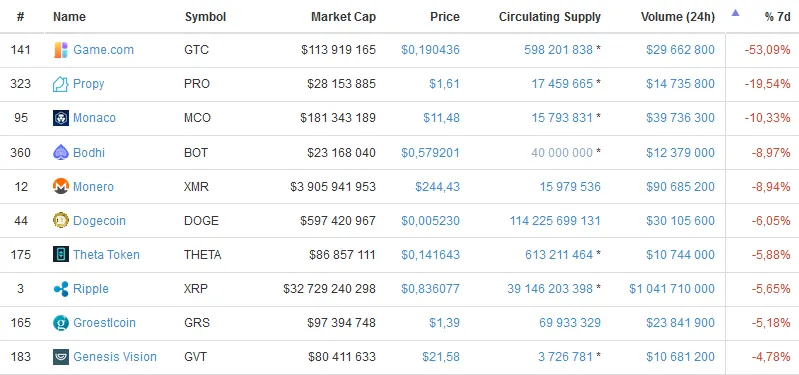Click the Monero orange logo icon
The image size is (799, 375).
61,186
